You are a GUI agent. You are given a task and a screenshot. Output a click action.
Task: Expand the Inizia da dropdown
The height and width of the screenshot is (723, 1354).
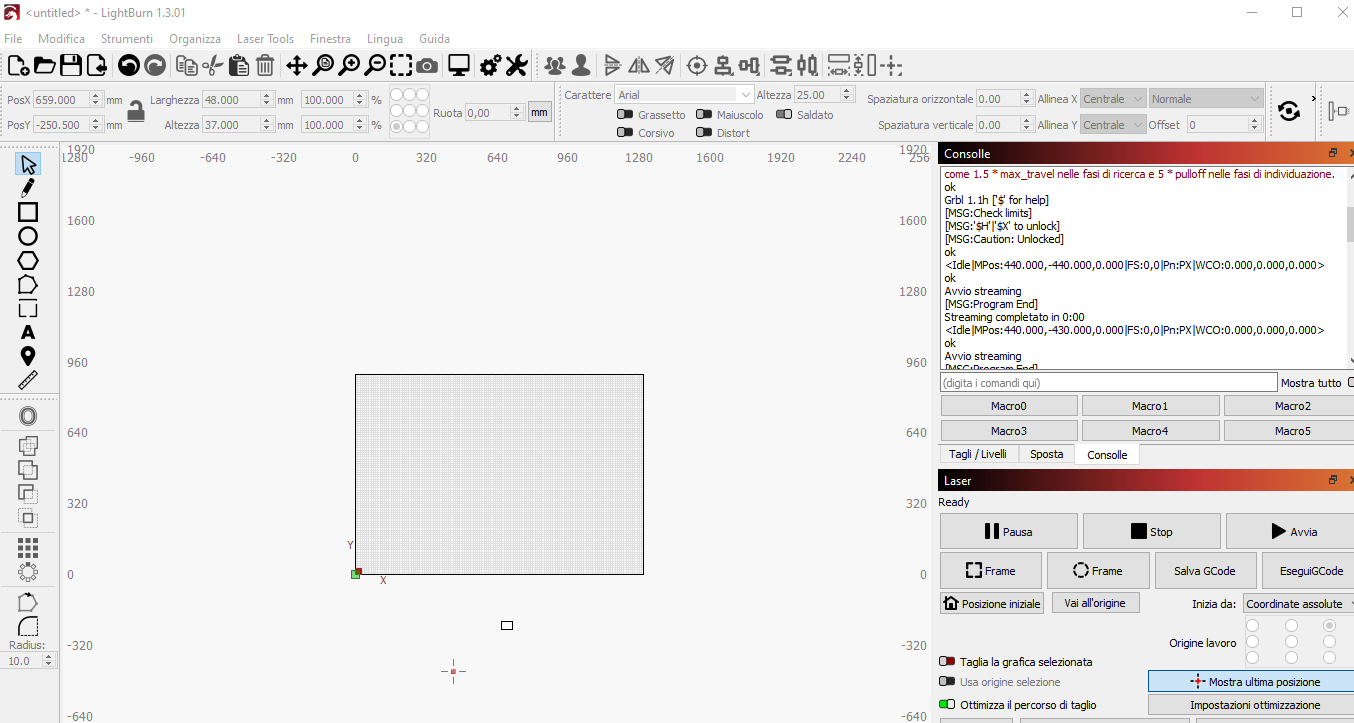pos(1297,604)
